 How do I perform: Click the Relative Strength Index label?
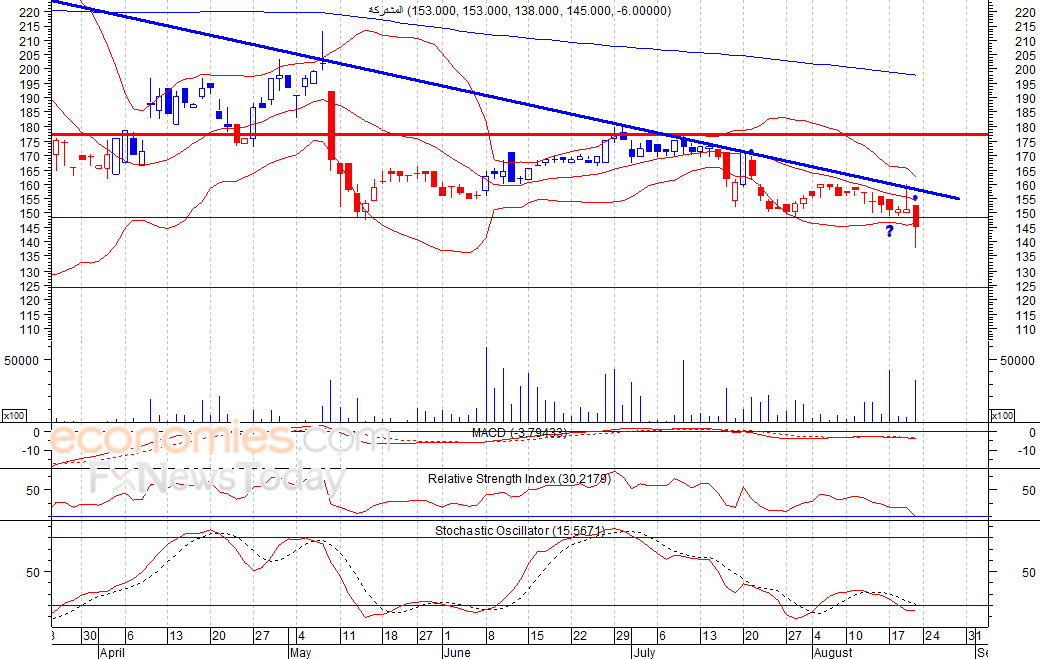(x=519, y=479)
